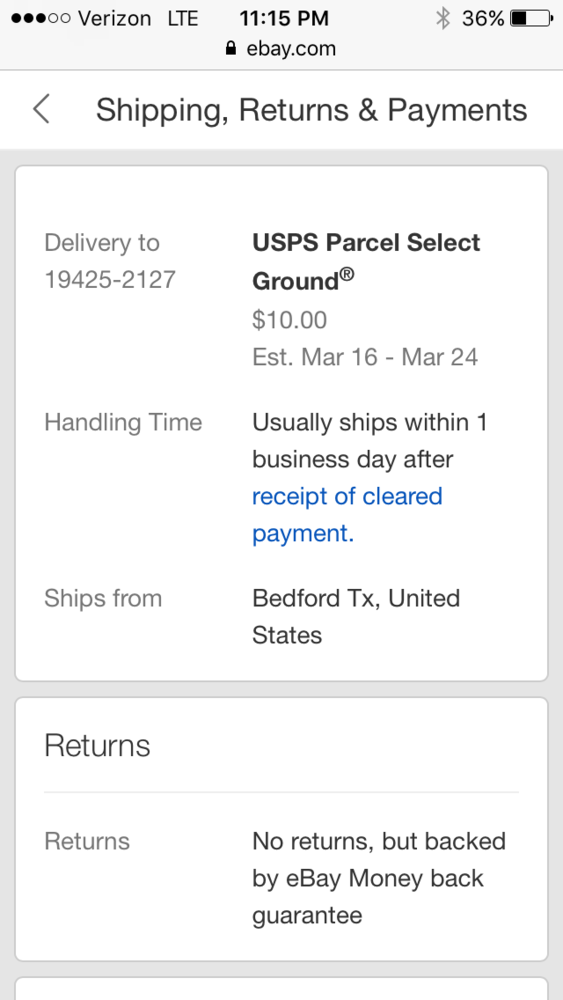Tap the Ships from label

103,598
